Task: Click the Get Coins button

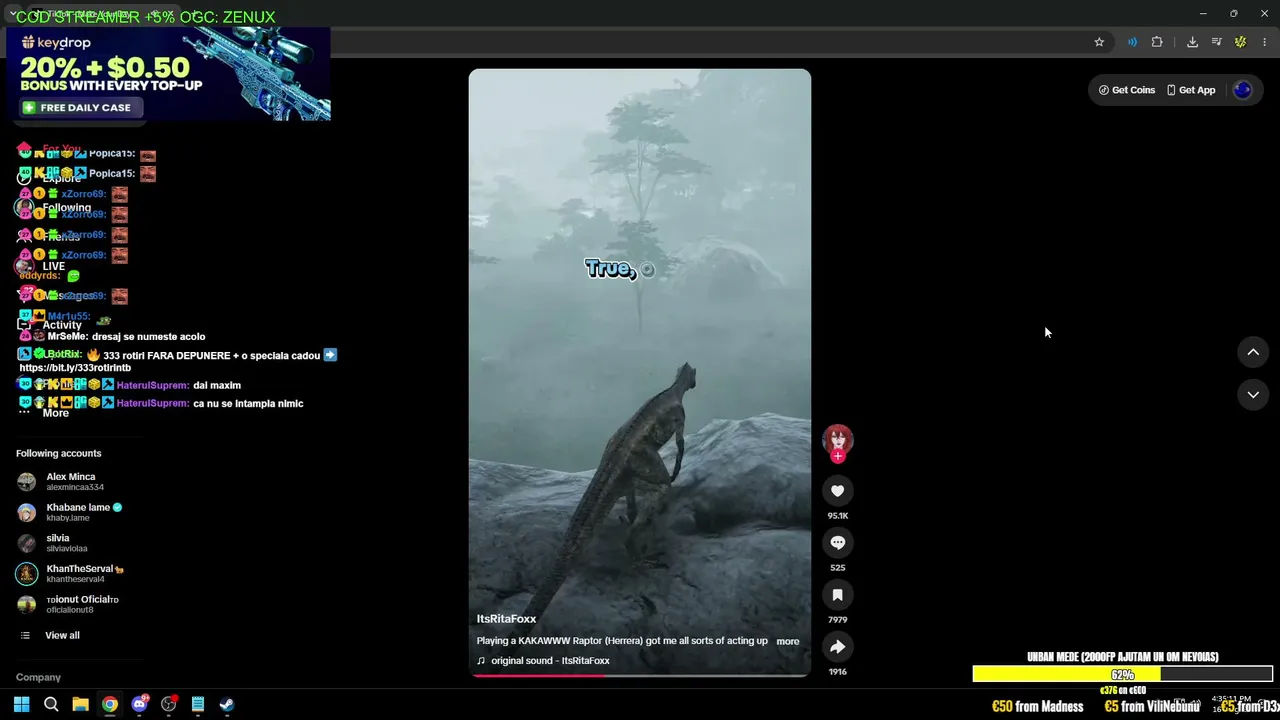Action: [x=1127, y=90]
